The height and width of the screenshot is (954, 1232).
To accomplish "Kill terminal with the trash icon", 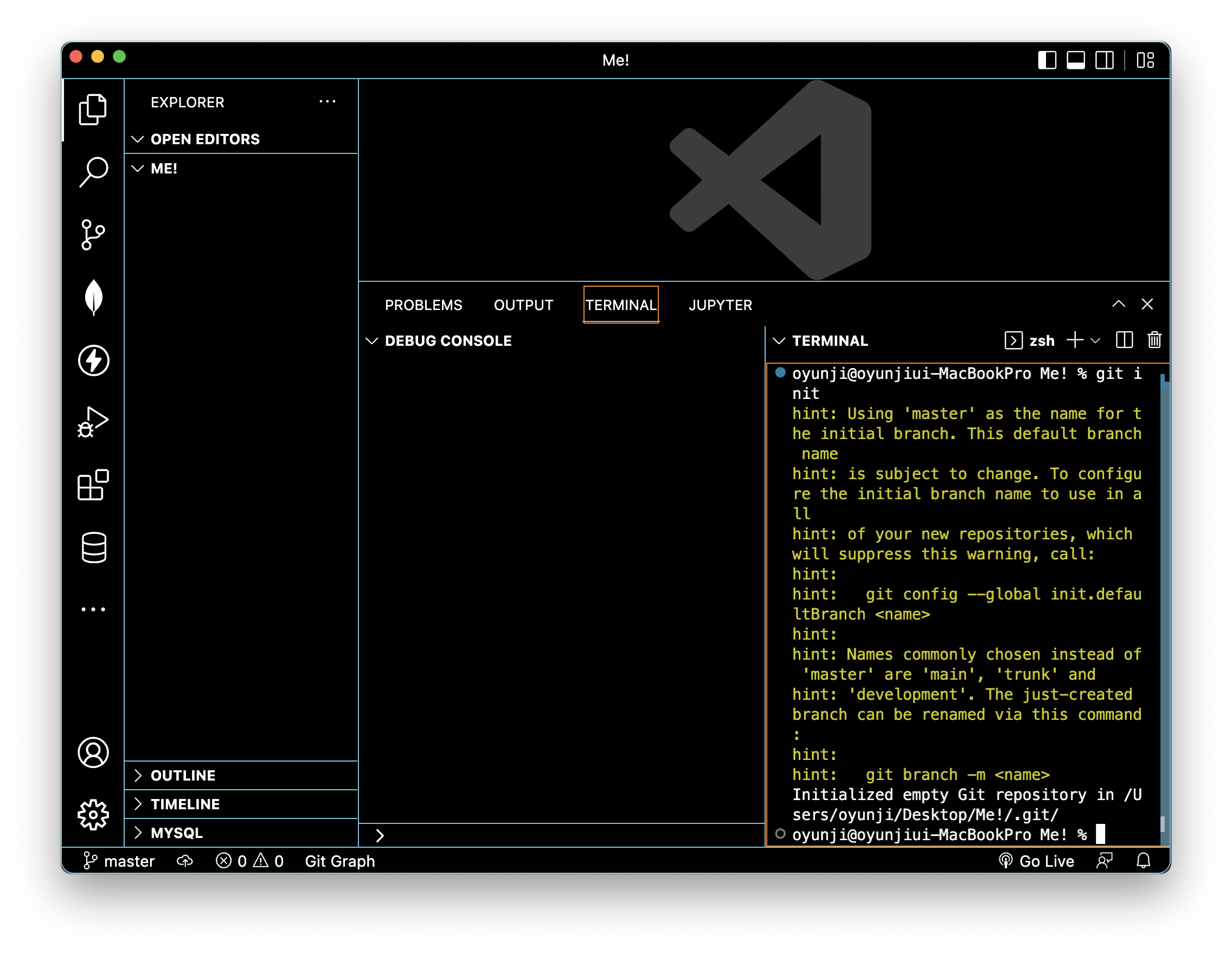I will [x=1154, y=340].
